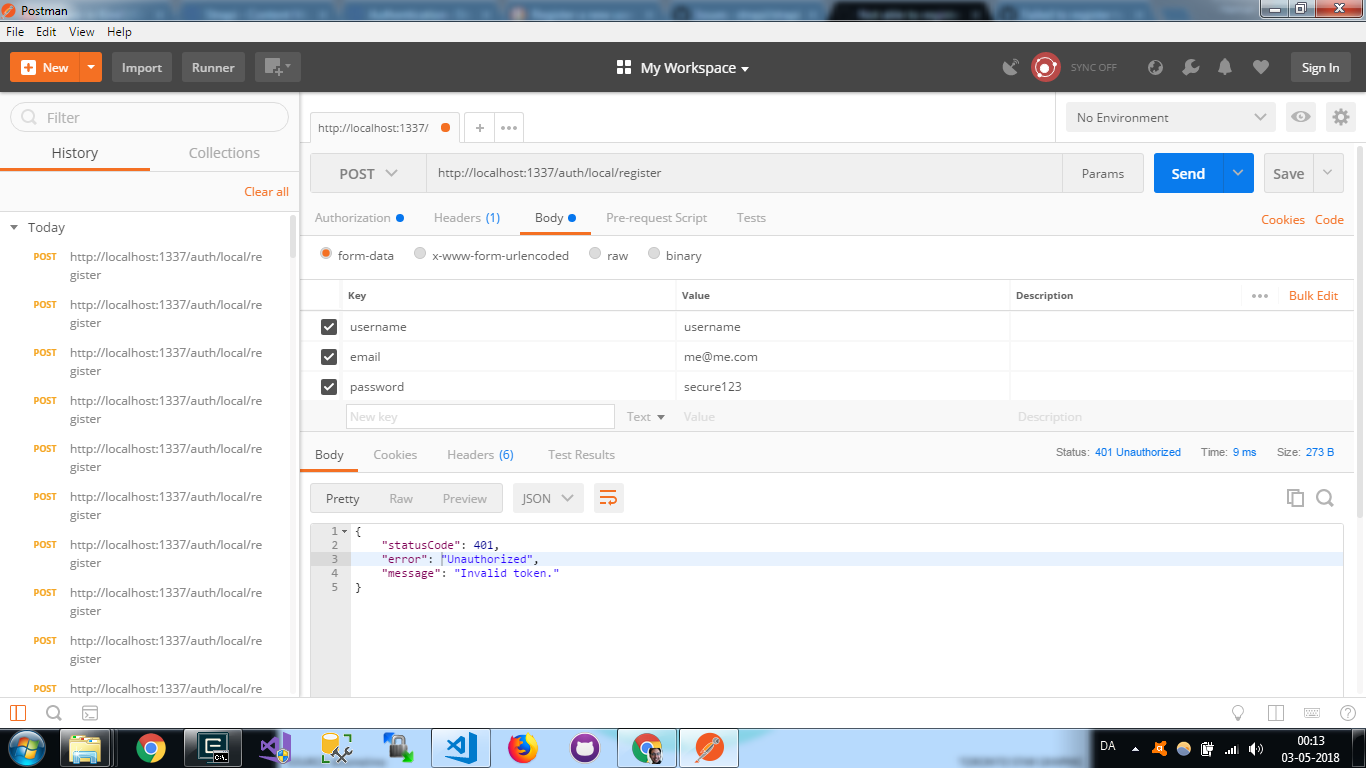
Task: Open Chrome from the taskbar
Action: (151, 748)
